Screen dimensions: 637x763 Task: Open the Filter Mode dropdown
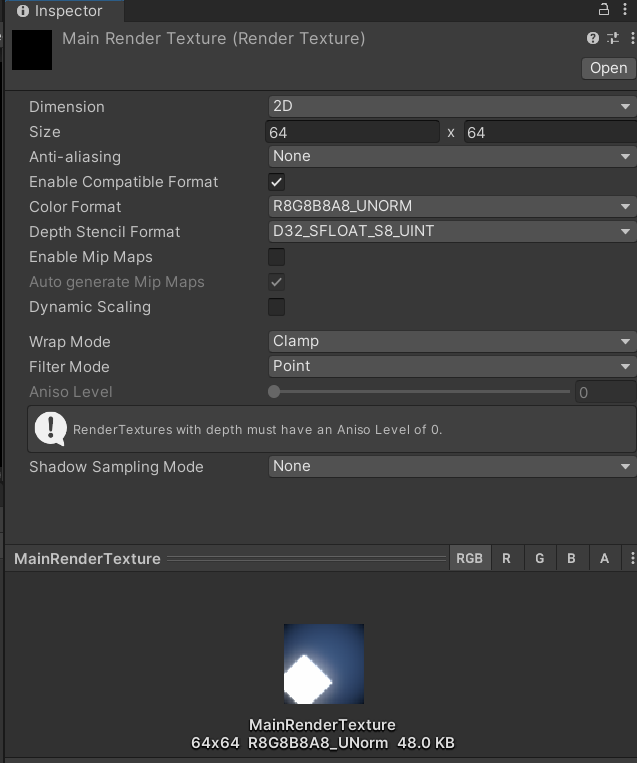(452, 366)
